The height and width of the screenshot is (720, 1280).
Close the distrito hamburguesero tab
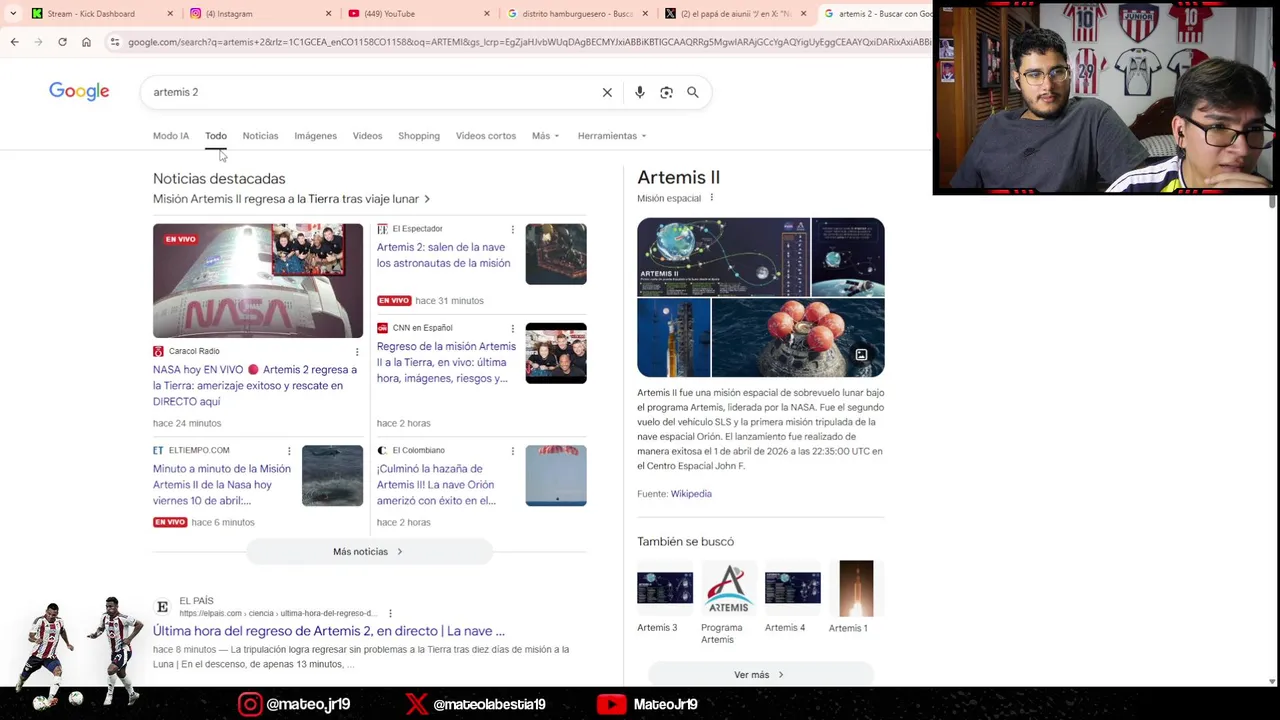645,14
